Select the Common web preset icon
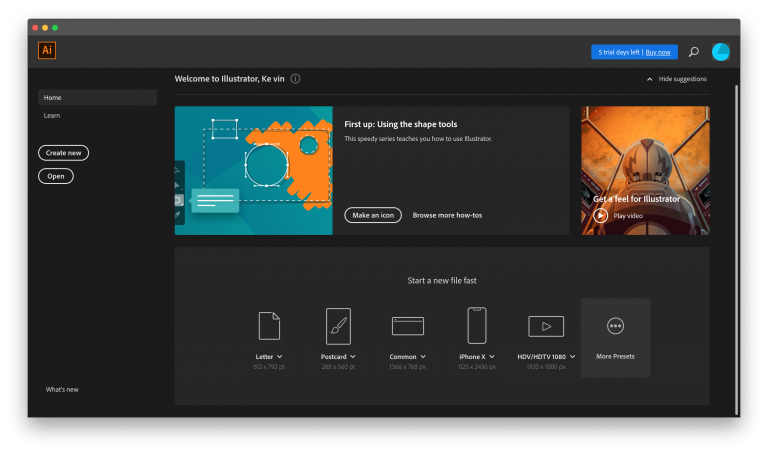This screenshot has height=454, width=768. pos(408,326)
